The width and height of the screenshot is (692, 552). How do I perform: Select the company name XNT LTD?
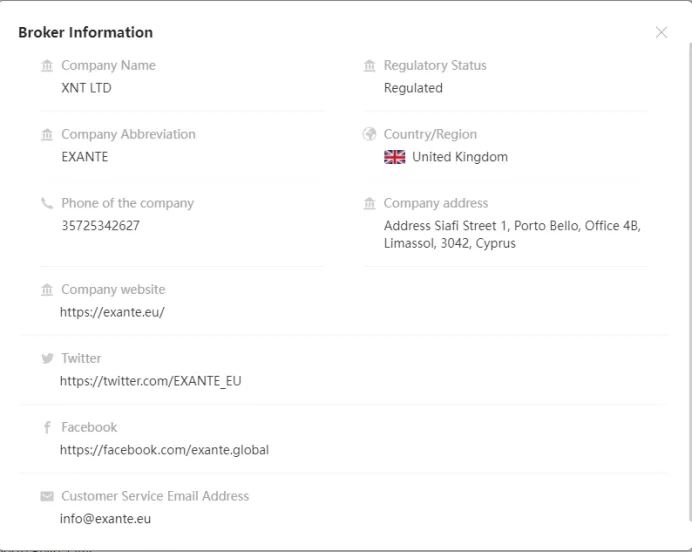(86, 88)
